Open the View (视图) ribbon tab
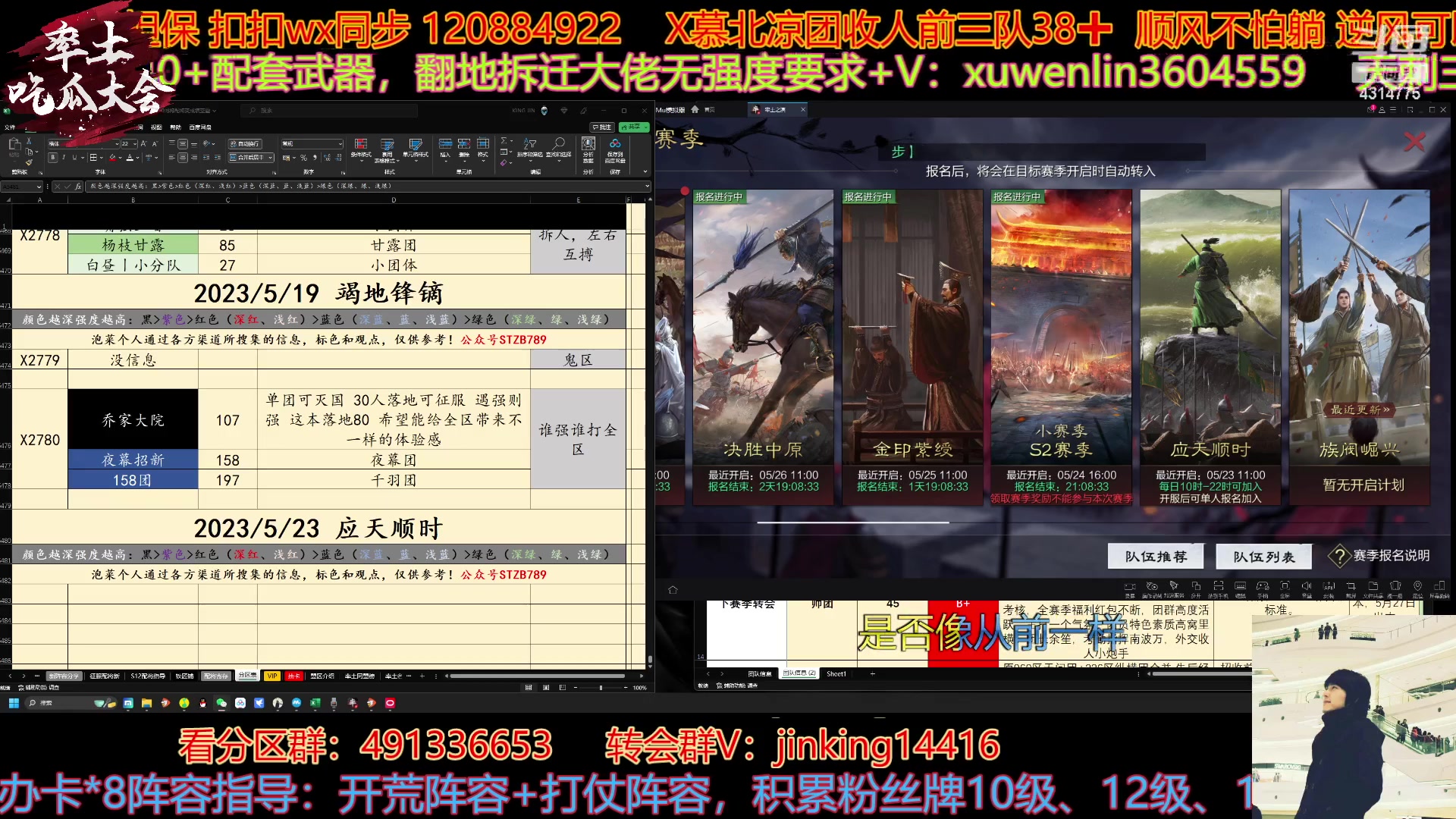Screen dimensions: 1456x819 tap(156, 127)
